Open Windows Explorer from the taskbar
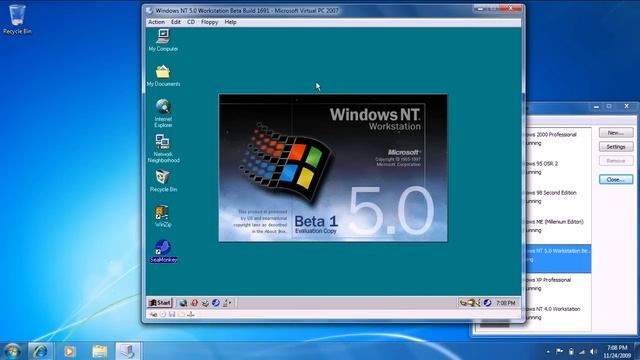640x360 pixels. [x=99, y=351]
